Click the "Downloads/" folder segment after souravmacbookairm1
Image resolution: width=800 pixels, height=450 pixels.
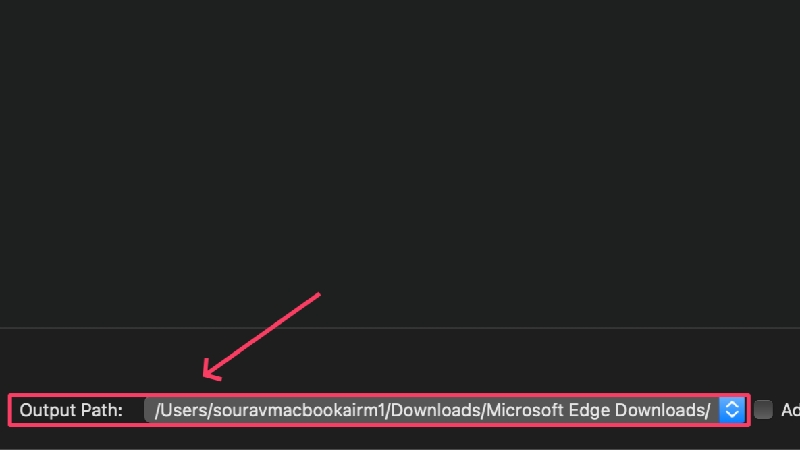tap(437, 410)
